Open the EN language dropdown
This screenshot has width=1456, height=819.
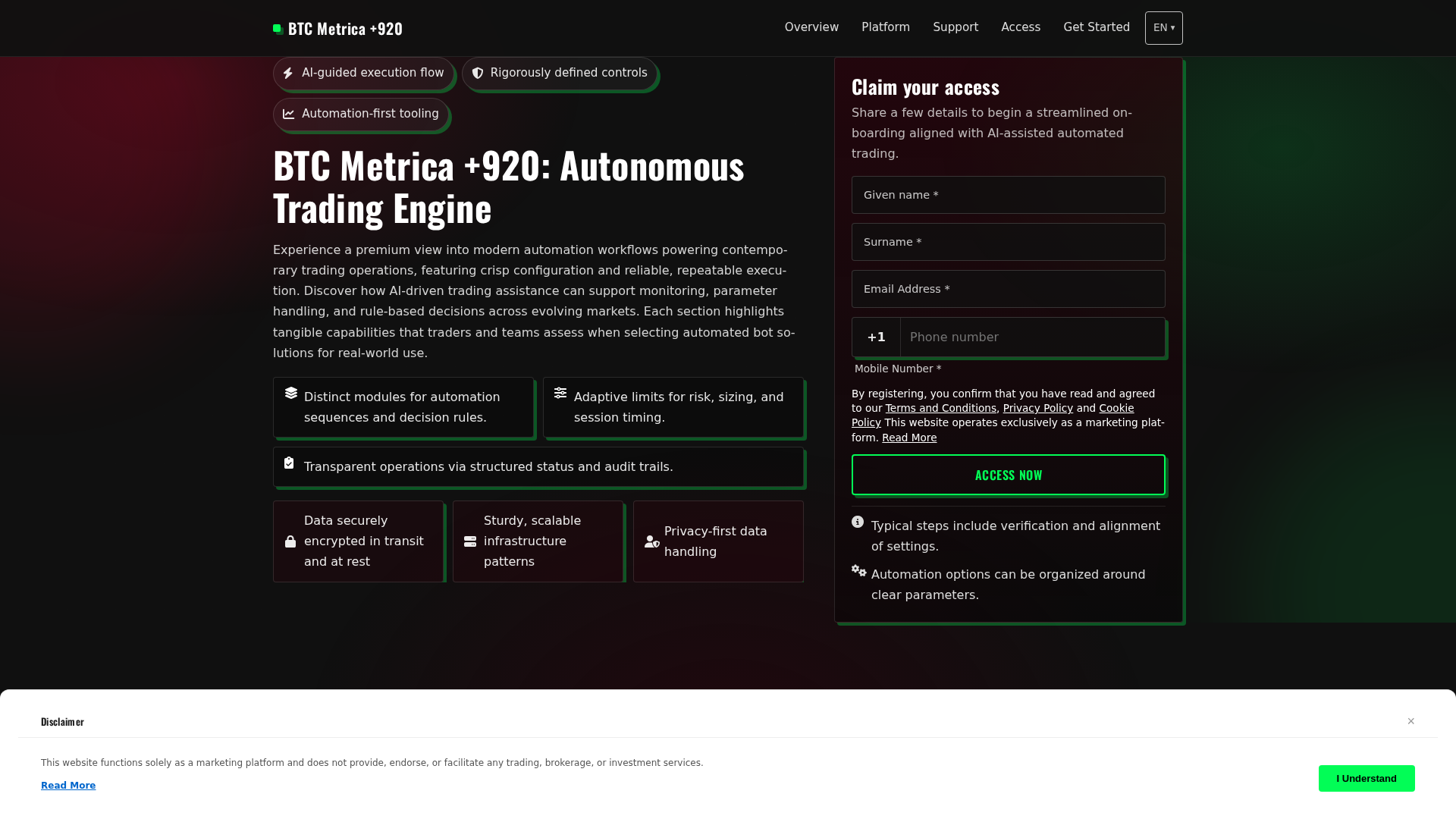tap(1164, 28)
